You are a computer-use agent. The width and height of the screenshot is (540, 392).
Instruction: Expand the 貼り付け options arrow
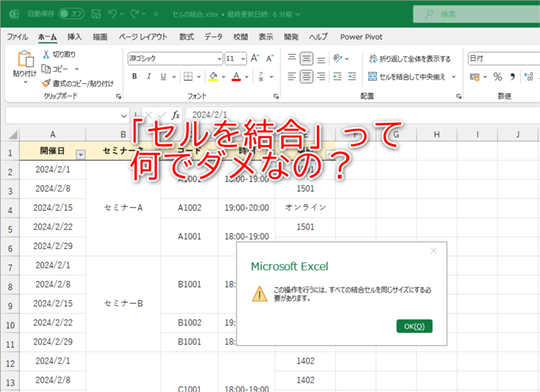tap(25, 82)
